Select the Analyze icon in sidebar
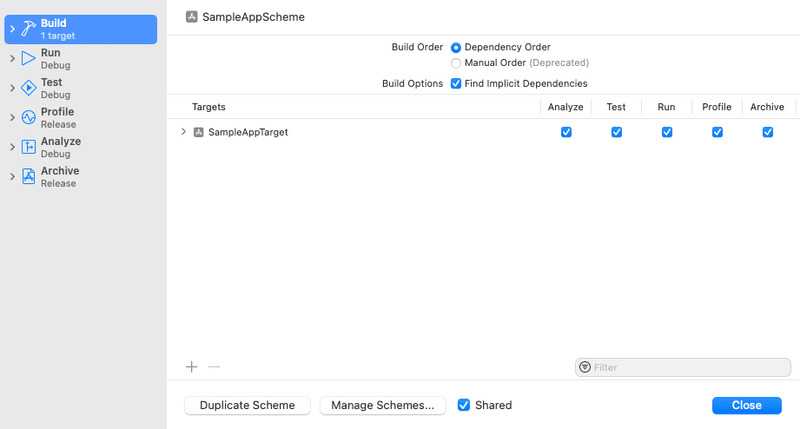 pyautogui.click(x=28, y=147)
